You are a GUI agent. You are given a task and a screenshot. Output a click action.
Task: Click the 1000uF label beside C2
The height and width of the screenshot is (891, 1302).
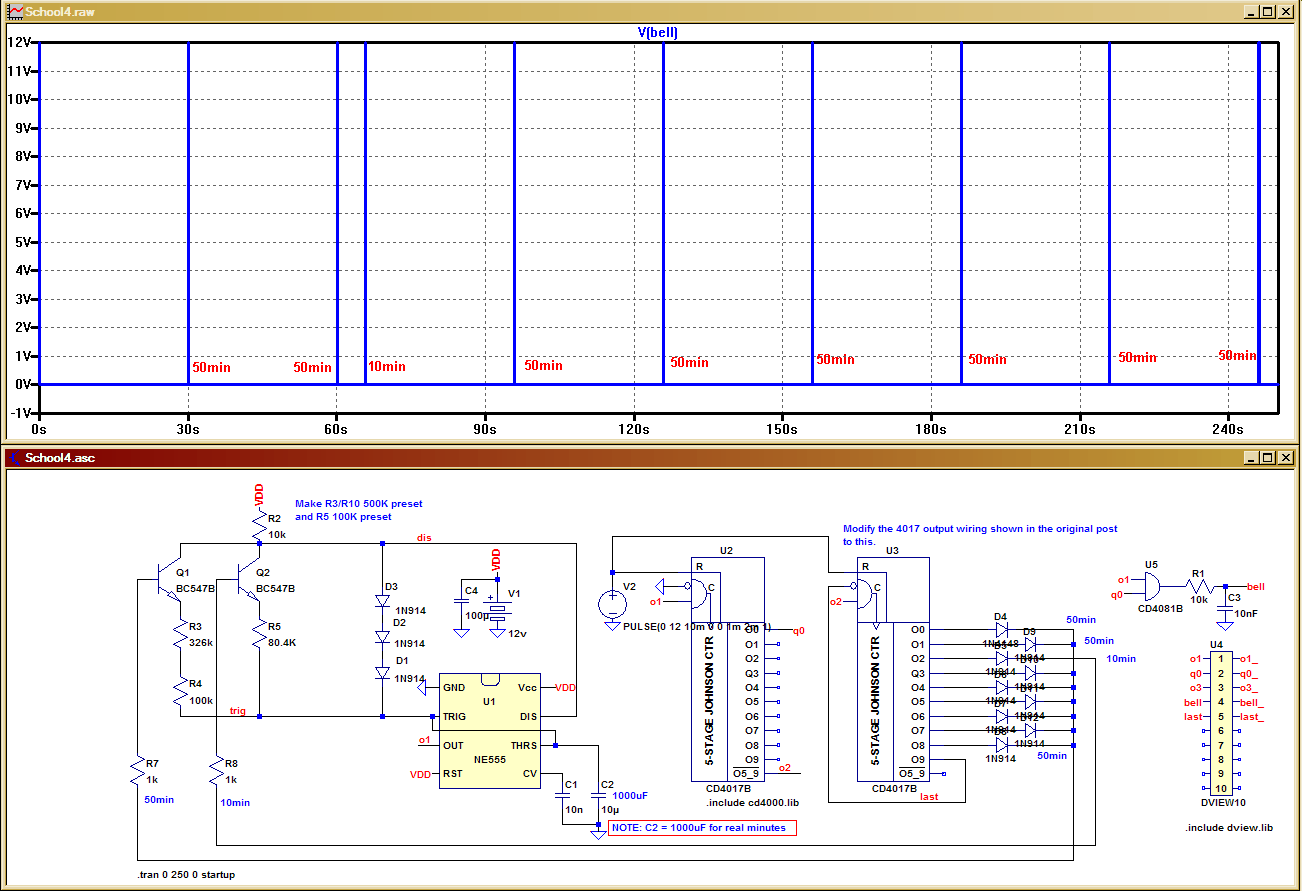tap(630, 796)
